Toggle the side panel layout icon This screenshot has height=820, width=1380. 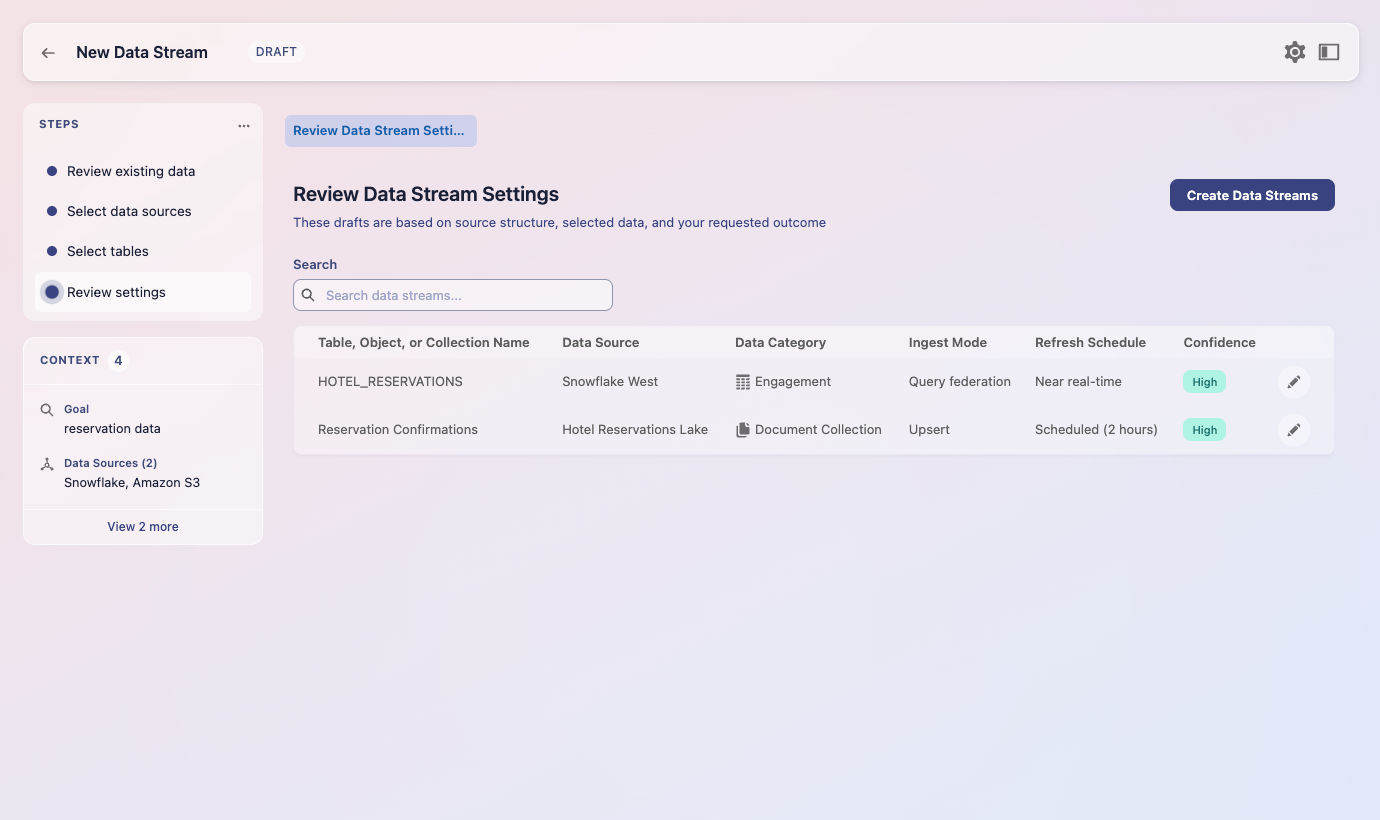[x=1329, y=52]
